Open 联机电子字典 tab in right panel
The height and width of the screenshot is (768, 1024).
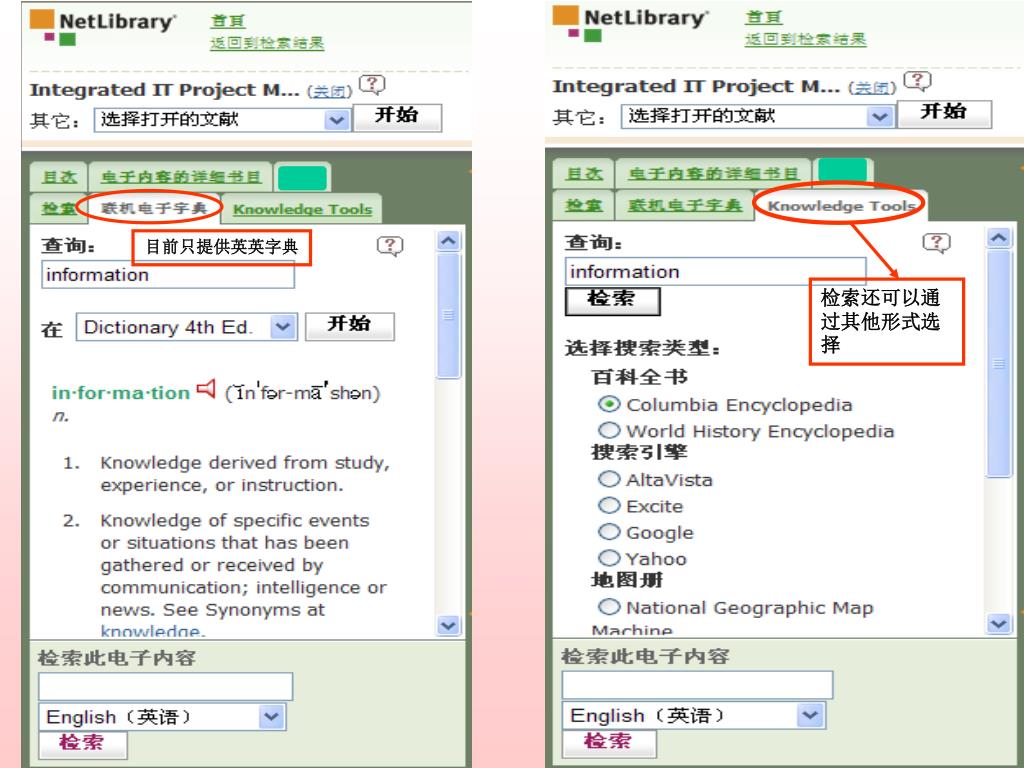click(x=684, y=206)
